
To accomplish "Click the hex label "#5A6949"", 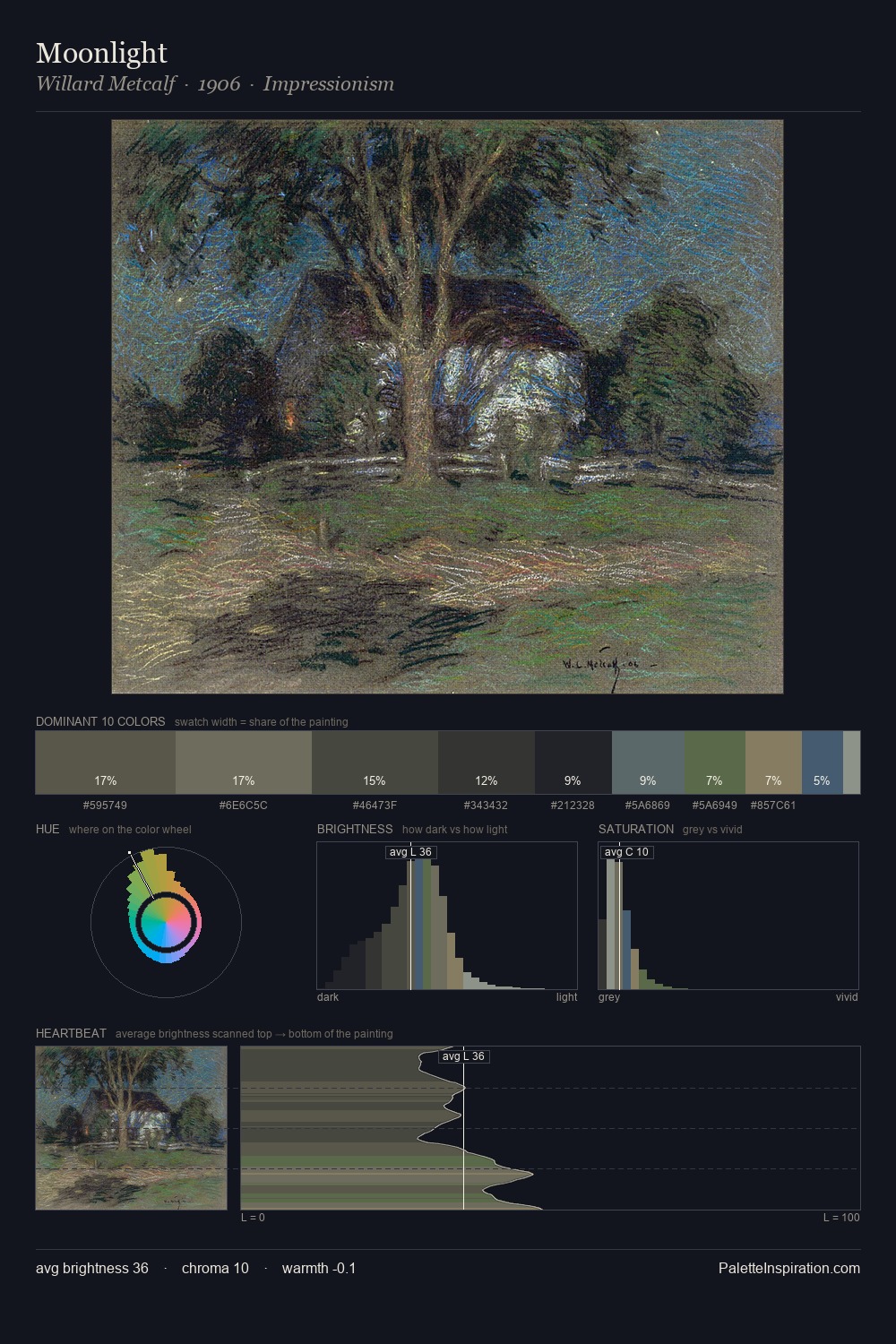I will point(714,805).
